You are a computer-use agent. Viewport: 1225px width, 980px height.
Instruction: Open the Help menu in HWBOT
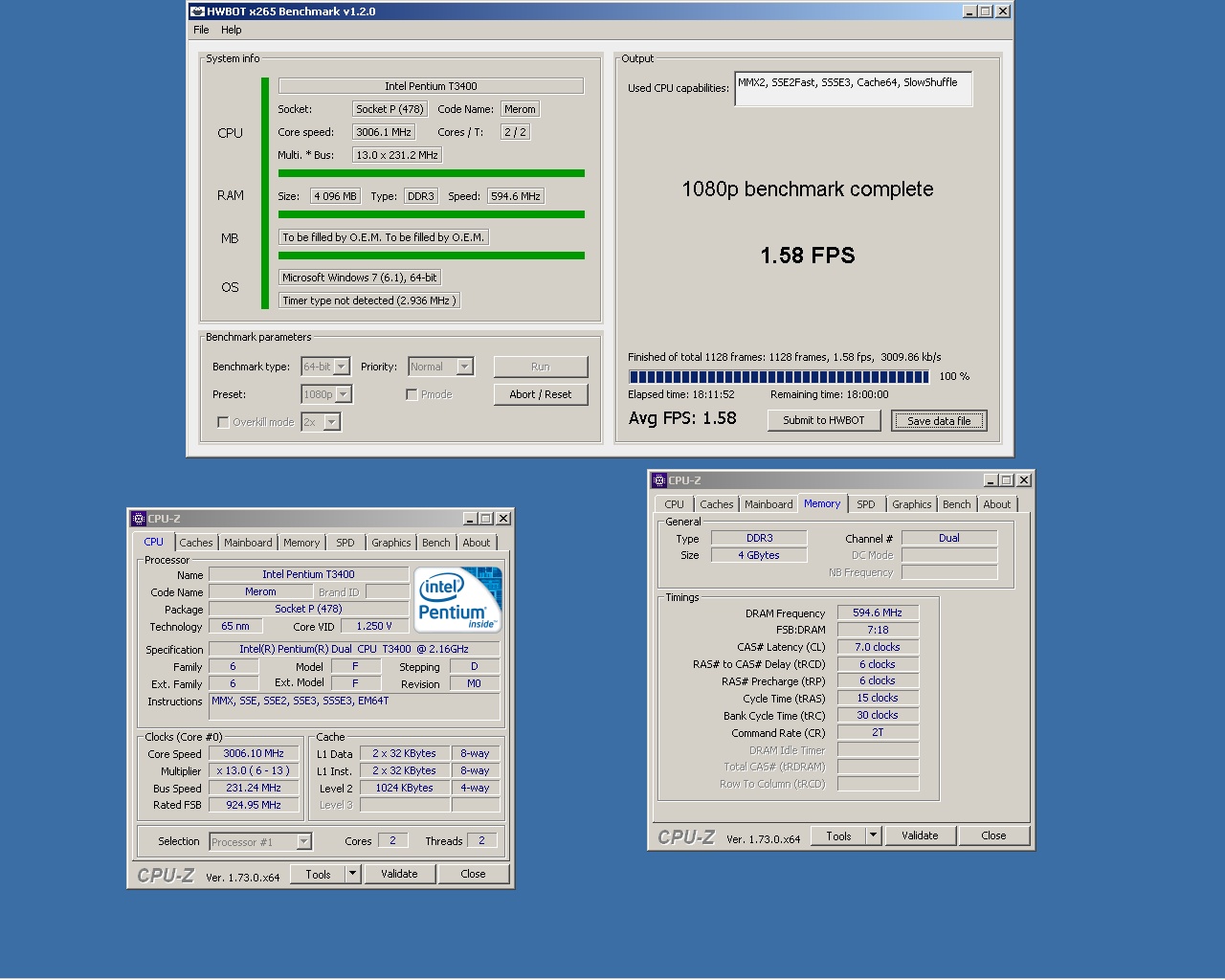pos(232,30)
